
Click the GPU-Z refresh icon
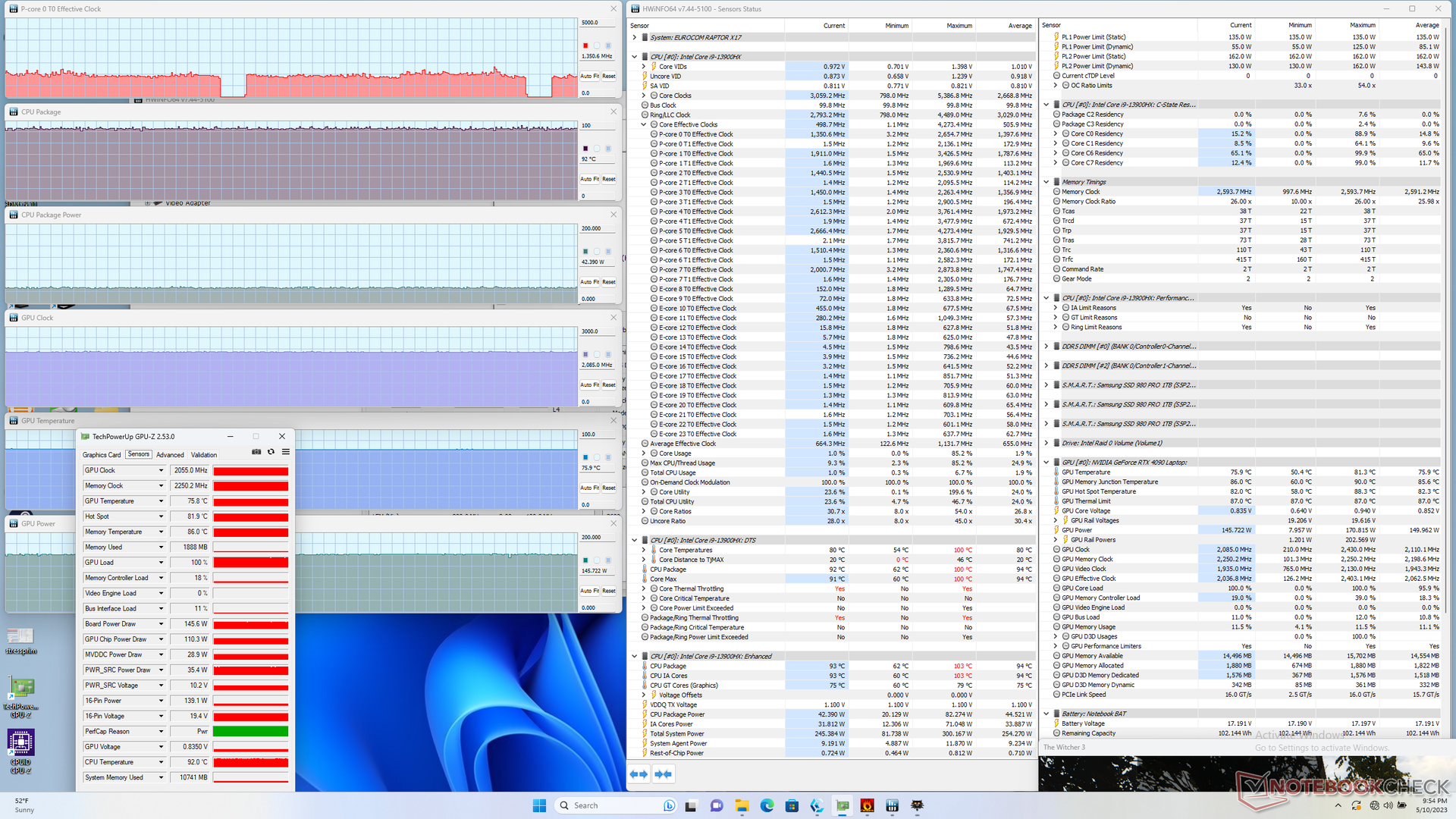pyautogui.click(x=271, y=452)
